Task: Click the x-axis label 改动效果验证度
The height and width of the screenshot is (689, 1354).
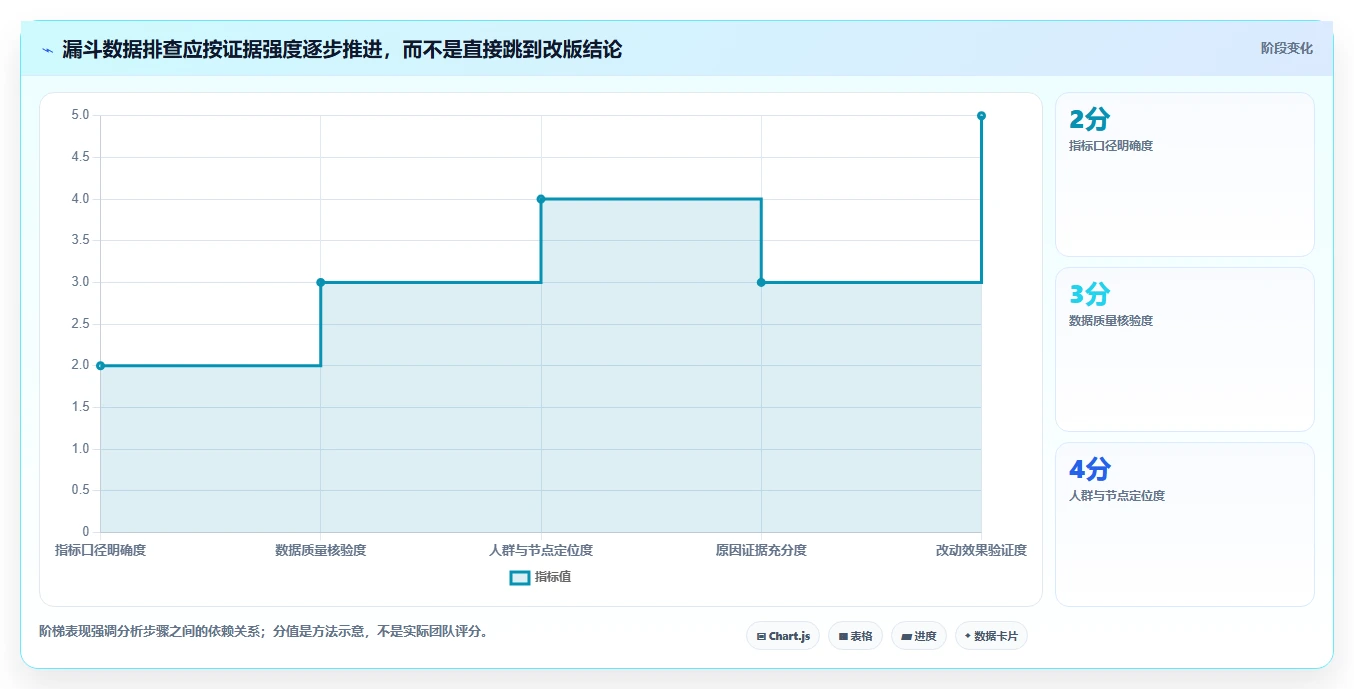Action: pos(981,550)
